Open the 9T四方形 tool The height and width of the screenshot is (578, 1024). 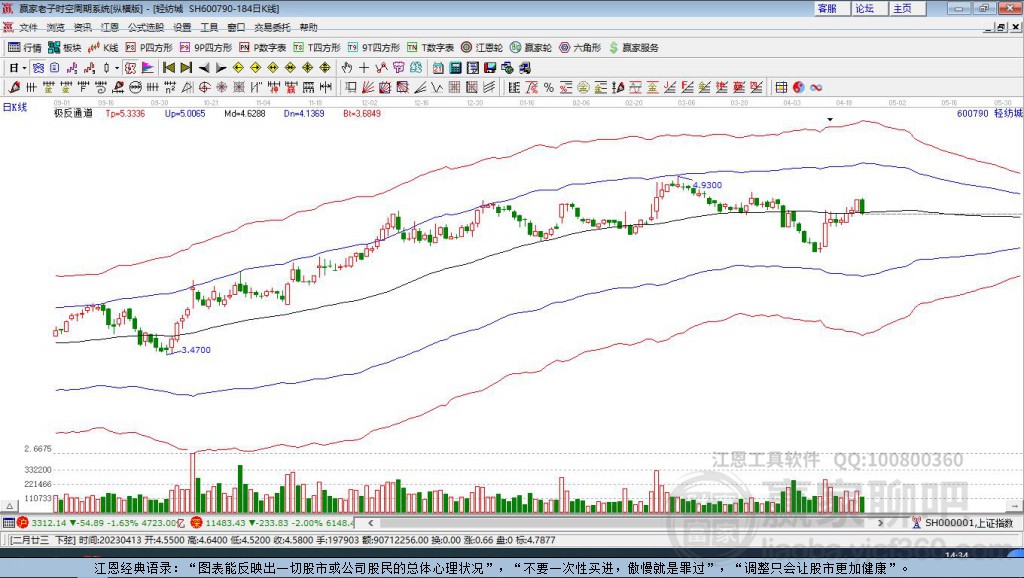point(374,48)
